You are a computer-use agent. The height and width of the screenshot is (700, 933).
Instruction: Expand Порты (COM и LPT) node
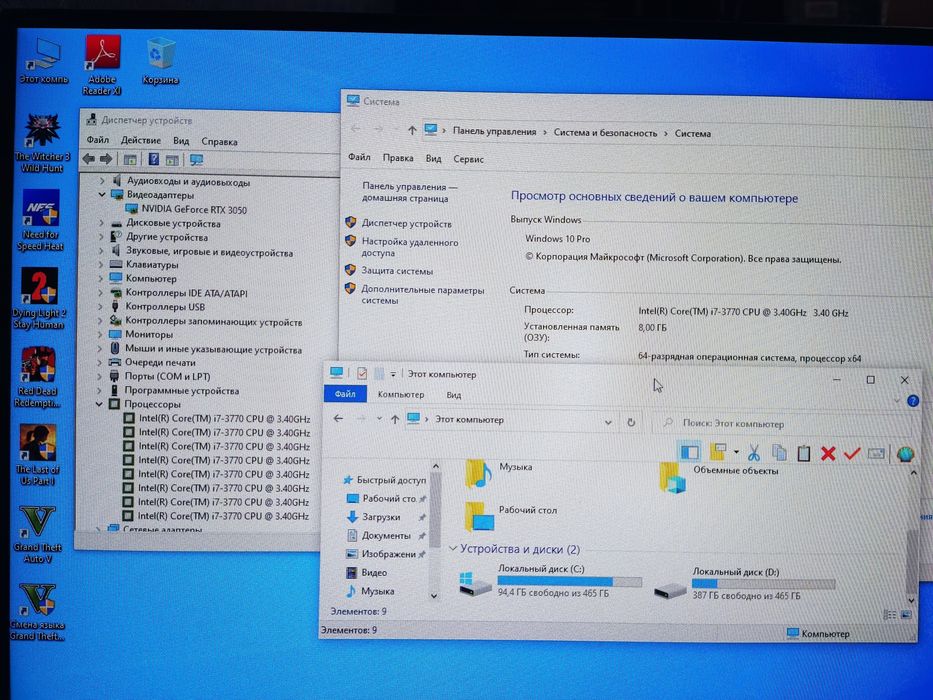99,376
